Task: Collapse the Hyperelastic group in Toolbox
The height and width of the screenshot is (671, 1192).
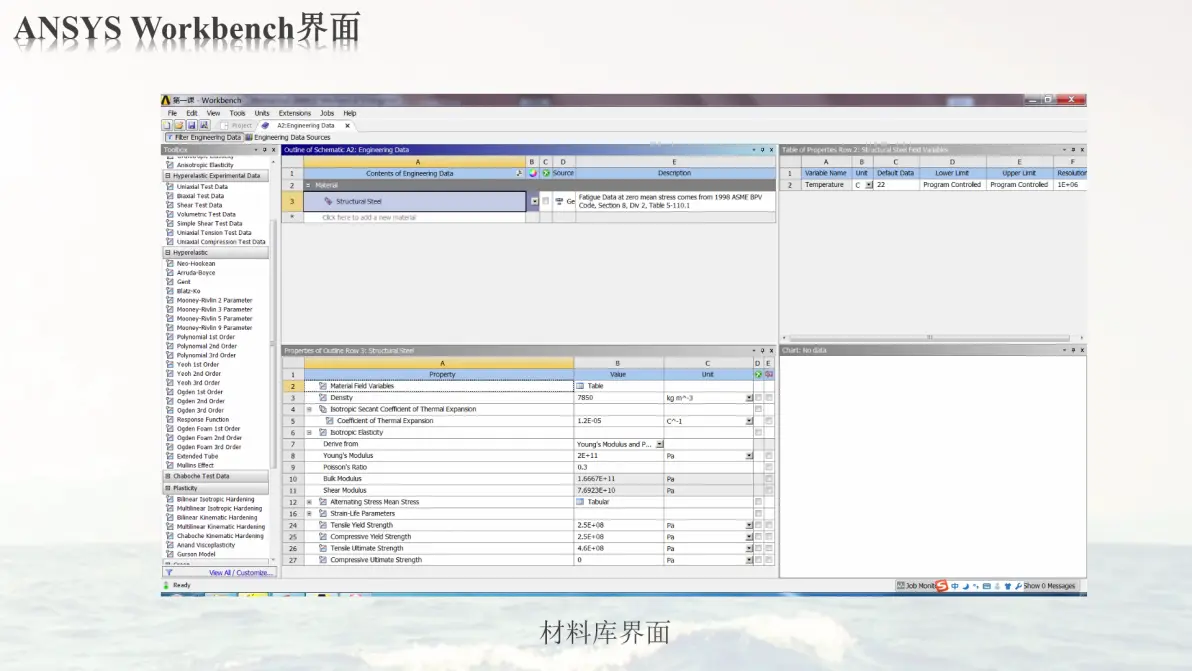Action: pos(168,252)
